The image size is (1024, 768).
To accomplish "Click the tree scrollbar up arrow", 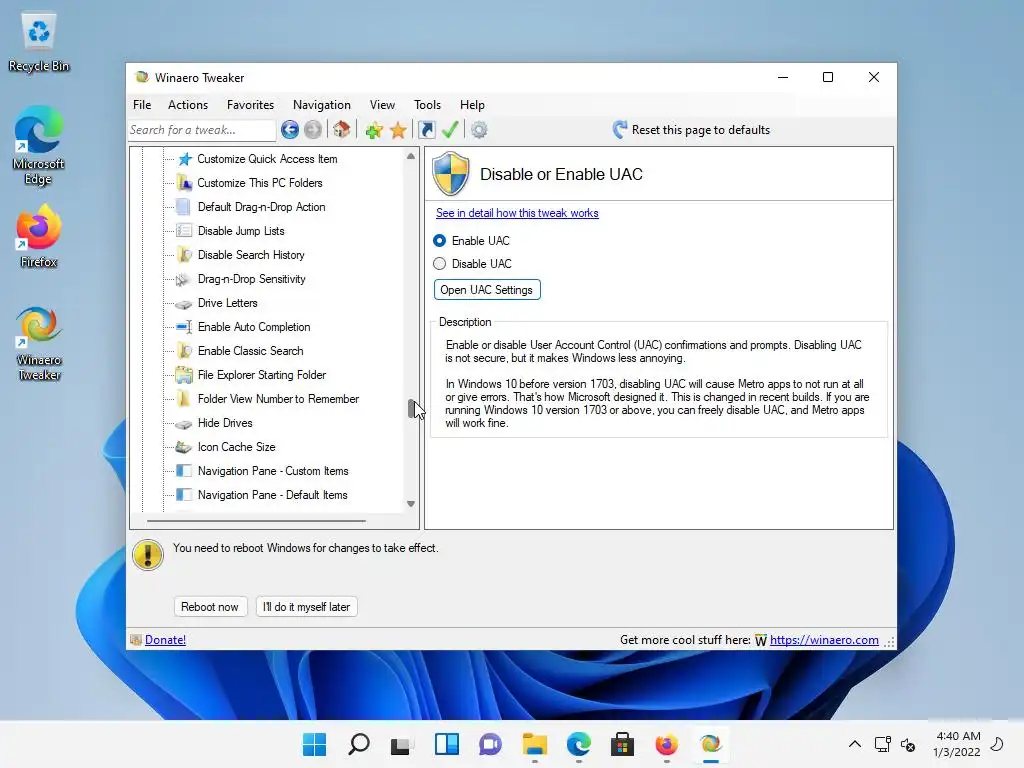I will [411, 156].
